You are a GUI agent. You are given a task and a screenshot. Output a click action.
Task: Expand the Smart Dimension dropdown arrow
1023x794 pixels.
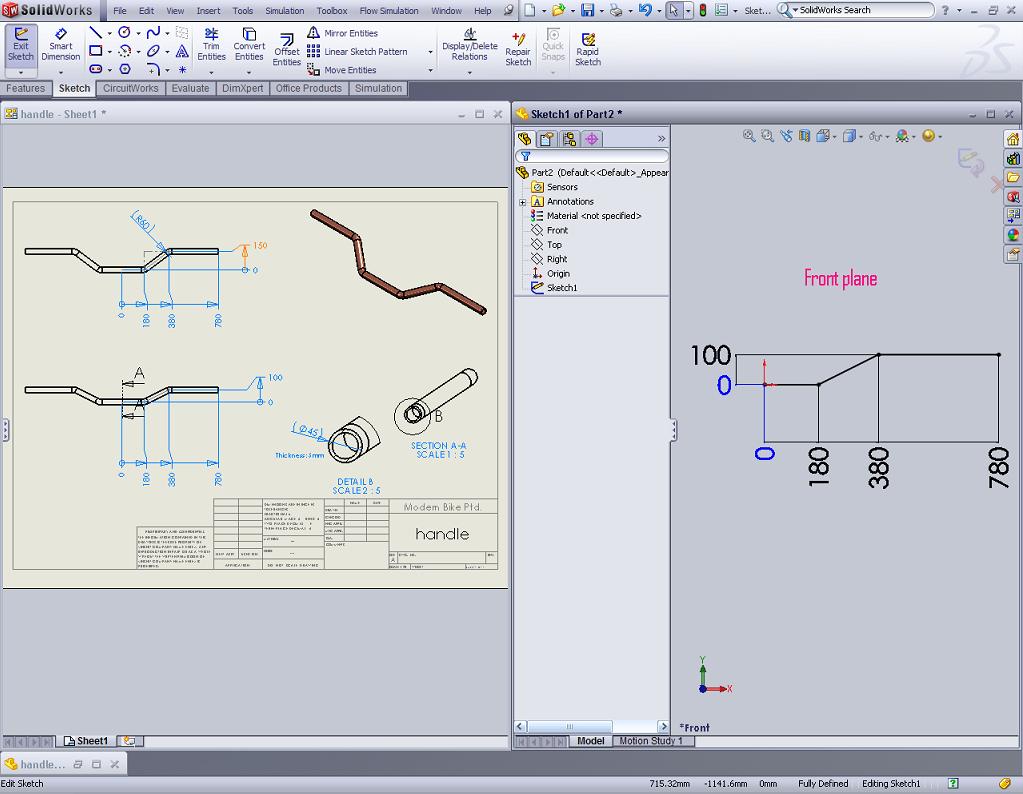(61, 72)
